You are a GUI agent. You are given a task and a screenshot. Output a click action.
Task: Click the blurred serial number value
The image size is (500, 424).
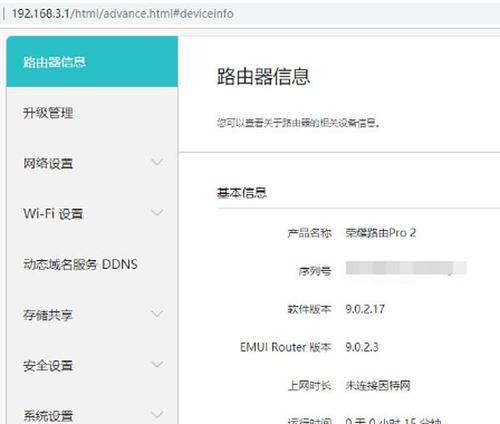click(x=406, y=268)
